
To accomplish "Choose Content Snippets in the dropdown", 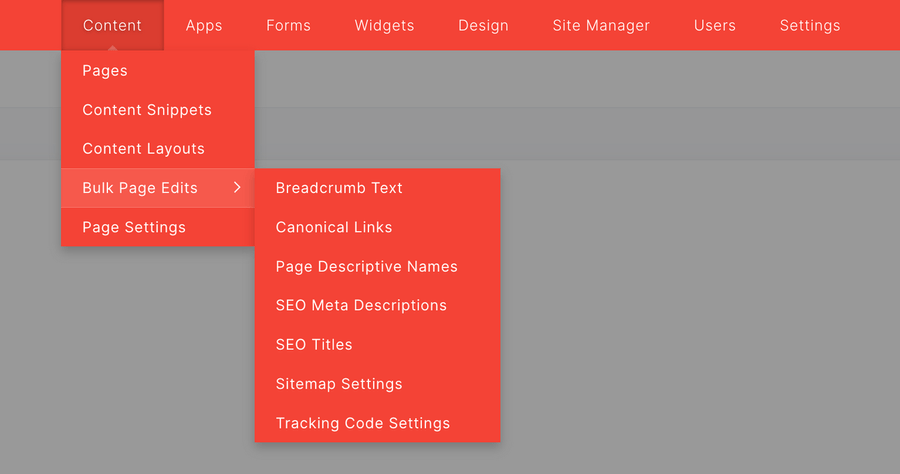I will click(158, 110).
